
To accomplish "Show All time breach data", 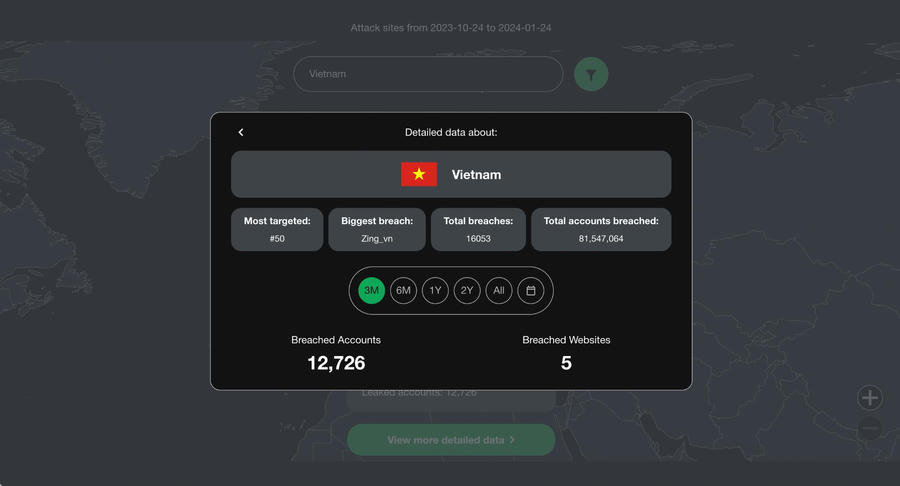I will coord(499,290).
